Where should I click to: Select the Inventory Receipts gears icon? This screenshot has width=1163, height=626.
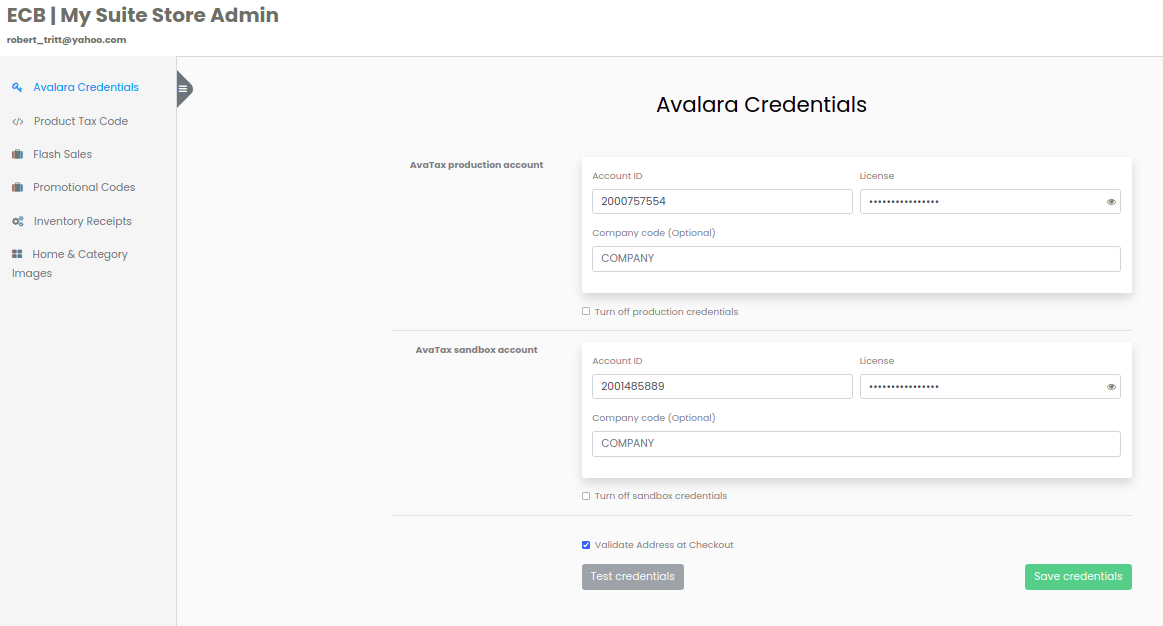point(17,221)
